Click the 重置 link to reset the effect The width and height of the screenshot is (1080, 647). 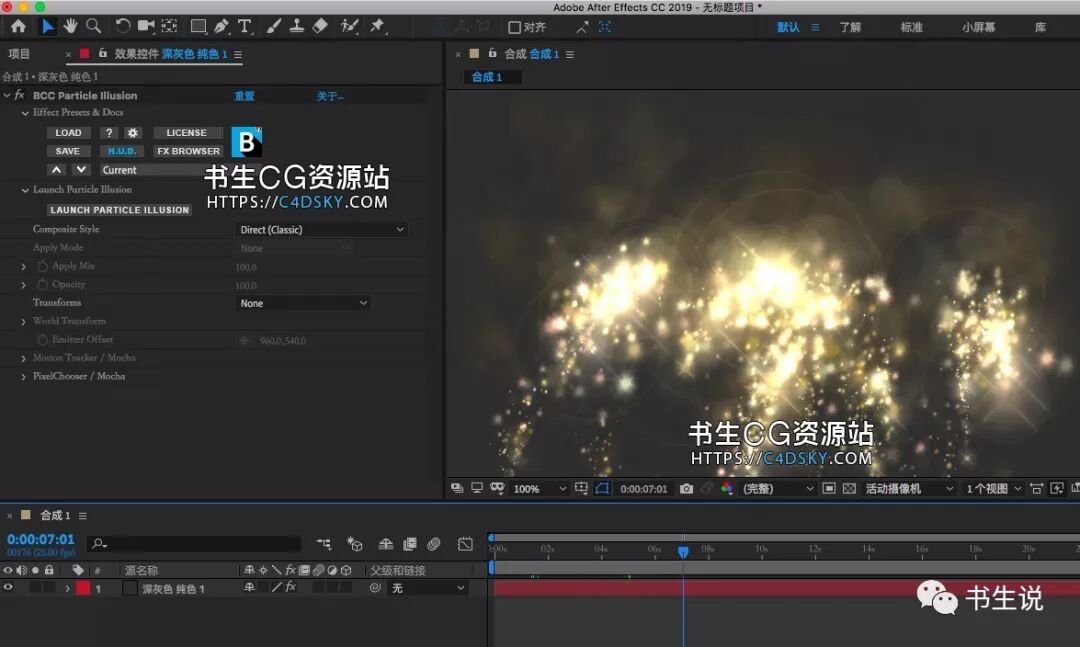(243, 95)
